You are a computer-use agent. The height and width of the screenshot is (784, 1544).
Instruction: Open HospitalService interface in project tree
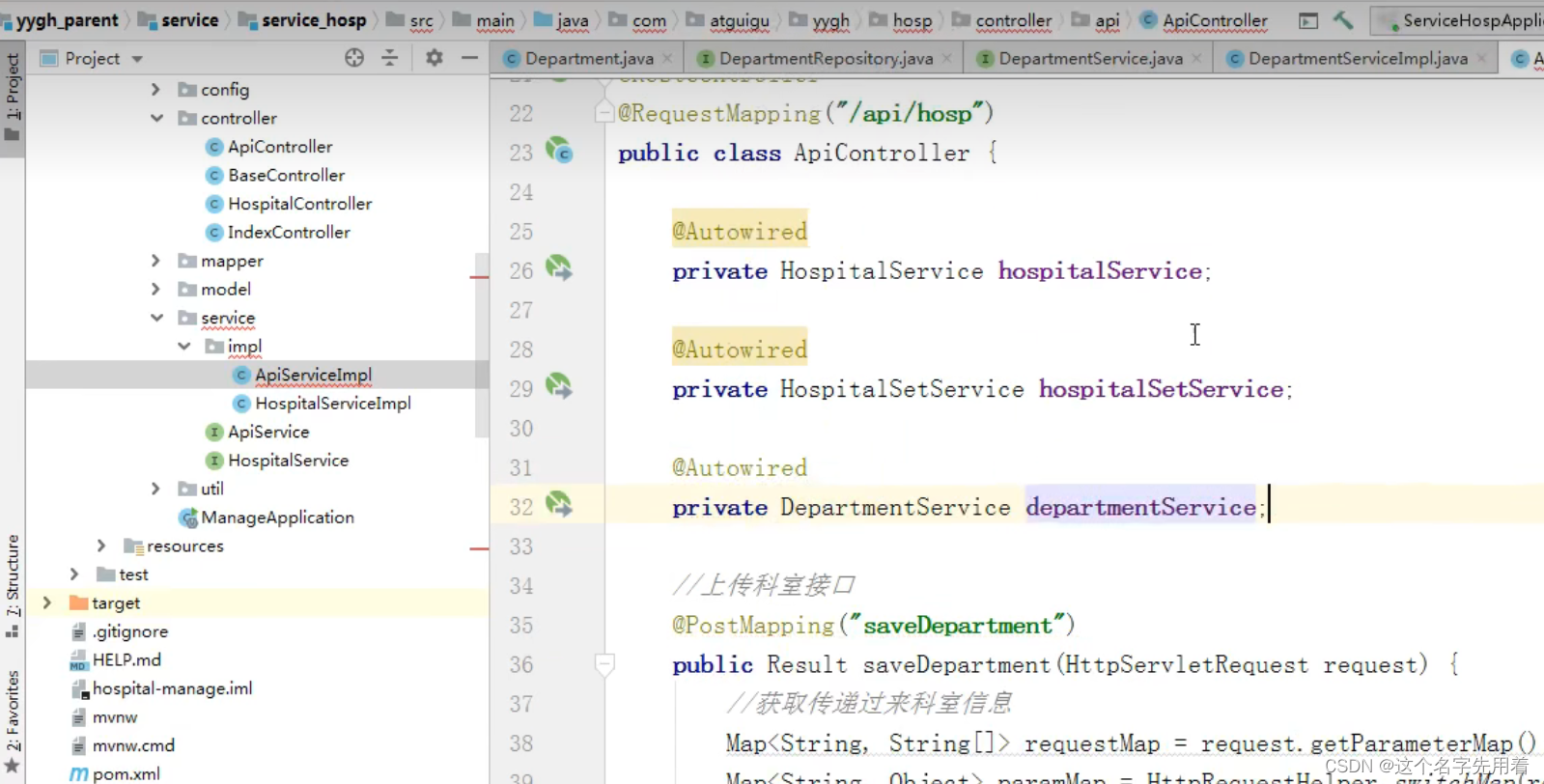point(277,461)
